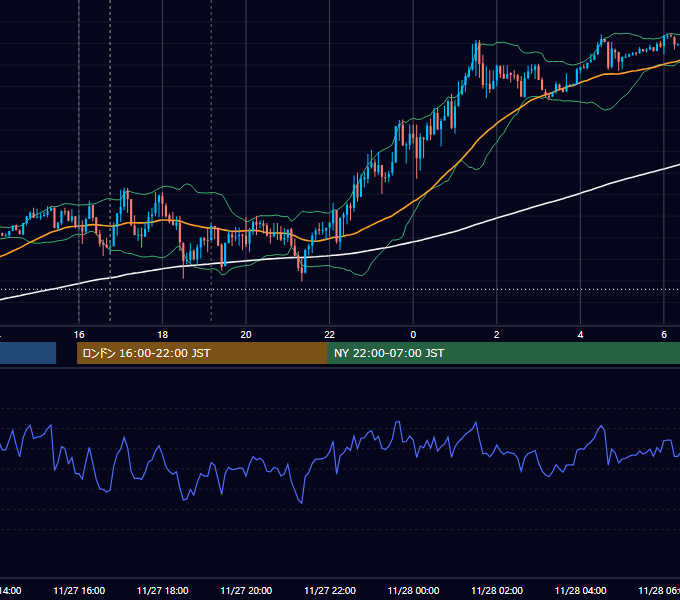Click the hour label 6 on the price chart axis
Image resolution: width=680 pixels, height=600 pixels.
[x=664, y=335]
